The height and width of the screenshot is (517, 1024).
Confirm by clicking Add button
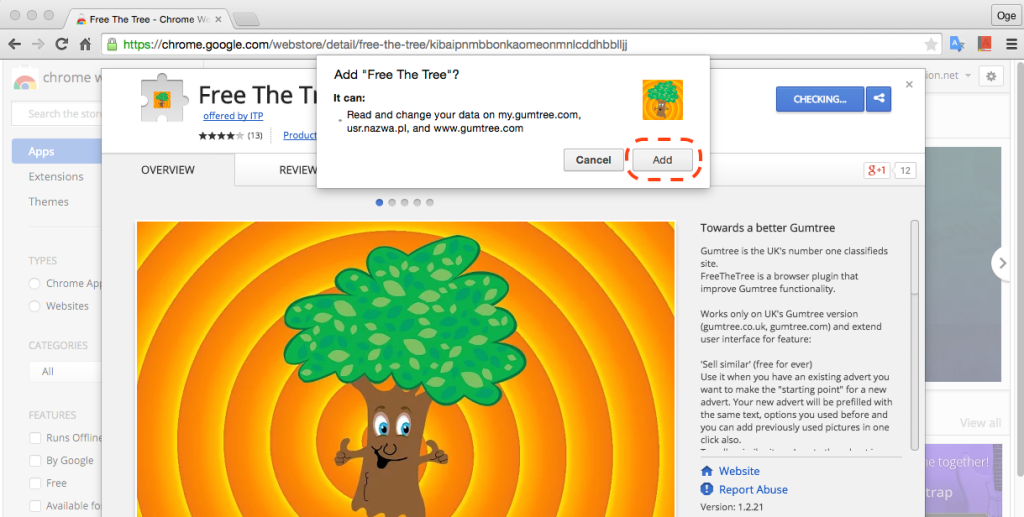pyautogui.click(x=662, y=160)
